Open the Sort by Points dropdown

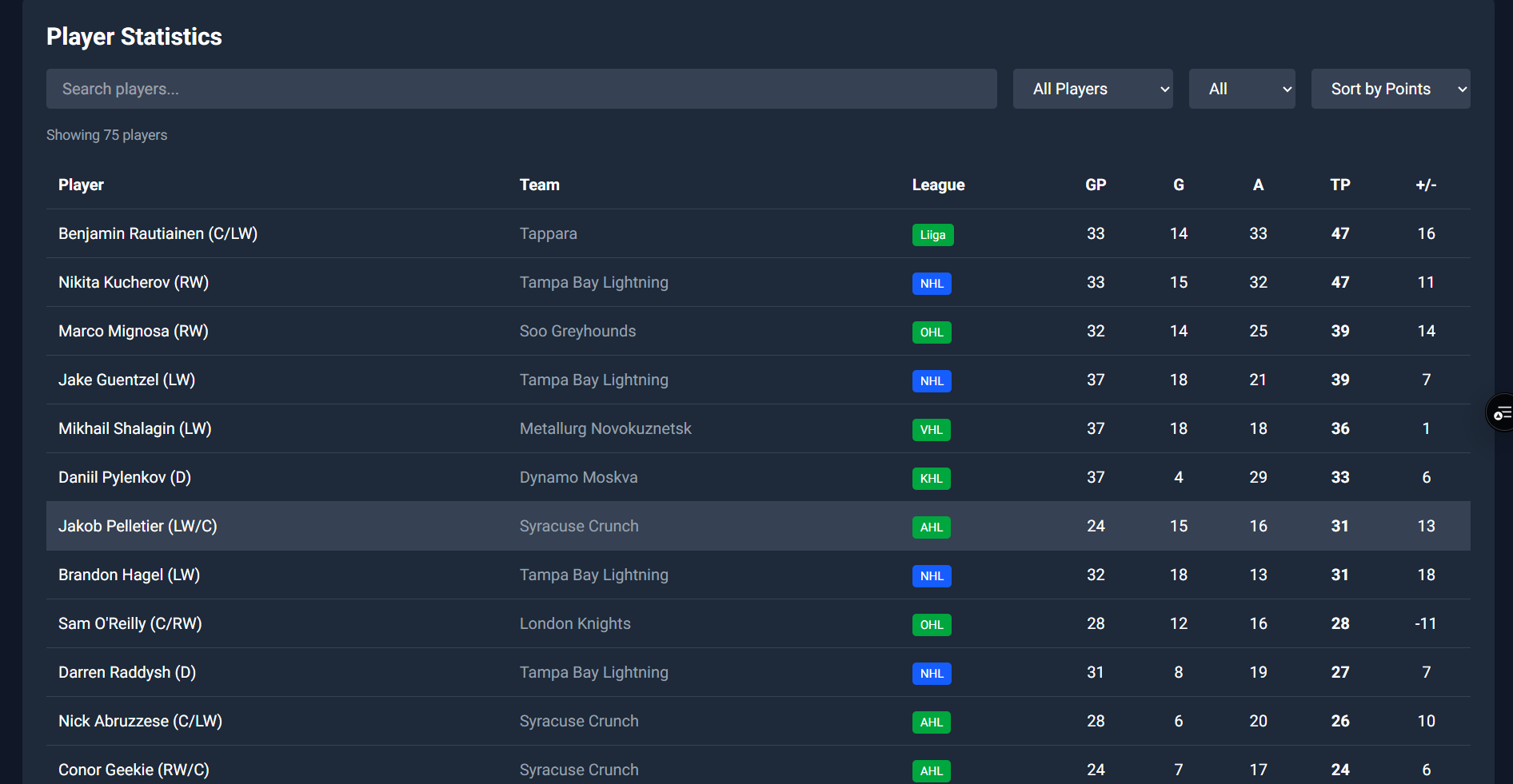pyautogui.click(x=1391, y=88)
